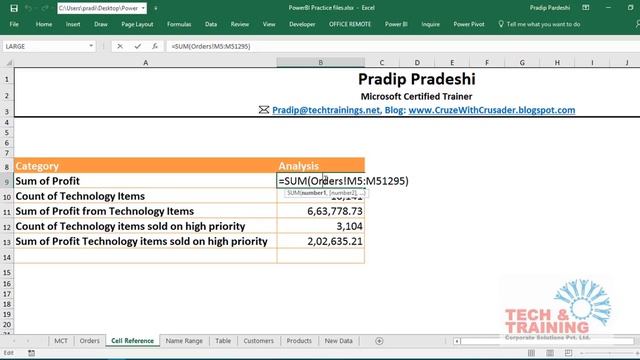Switch to Page Break Preview in the status bar
The width and height of the screenshot is (640, 360).
568,353
